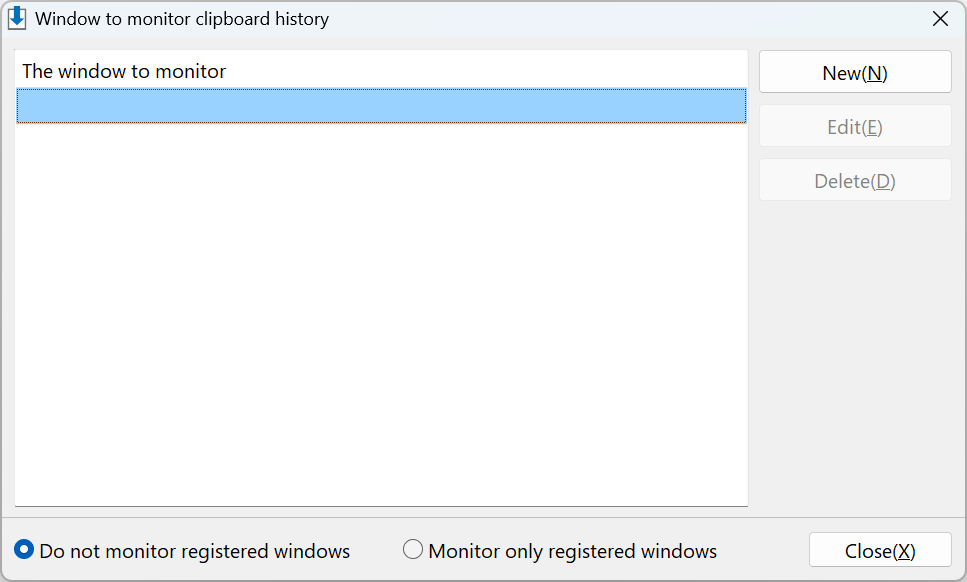Close the dialog with the title bar X
Viewport: 967px width, 582px height.
click(940, 18)
